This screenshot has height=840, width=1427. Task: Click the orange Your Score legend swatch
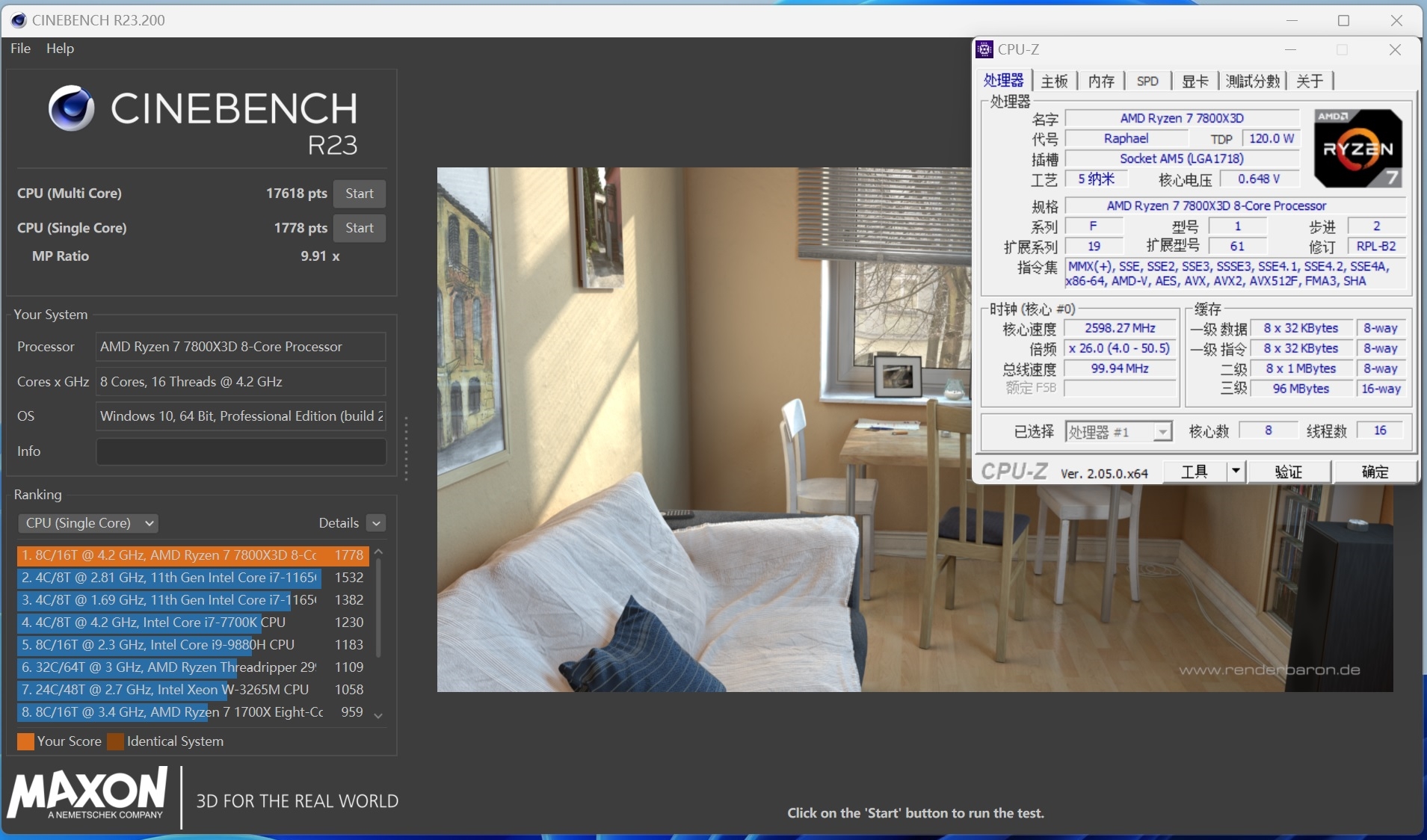(25, 741)
